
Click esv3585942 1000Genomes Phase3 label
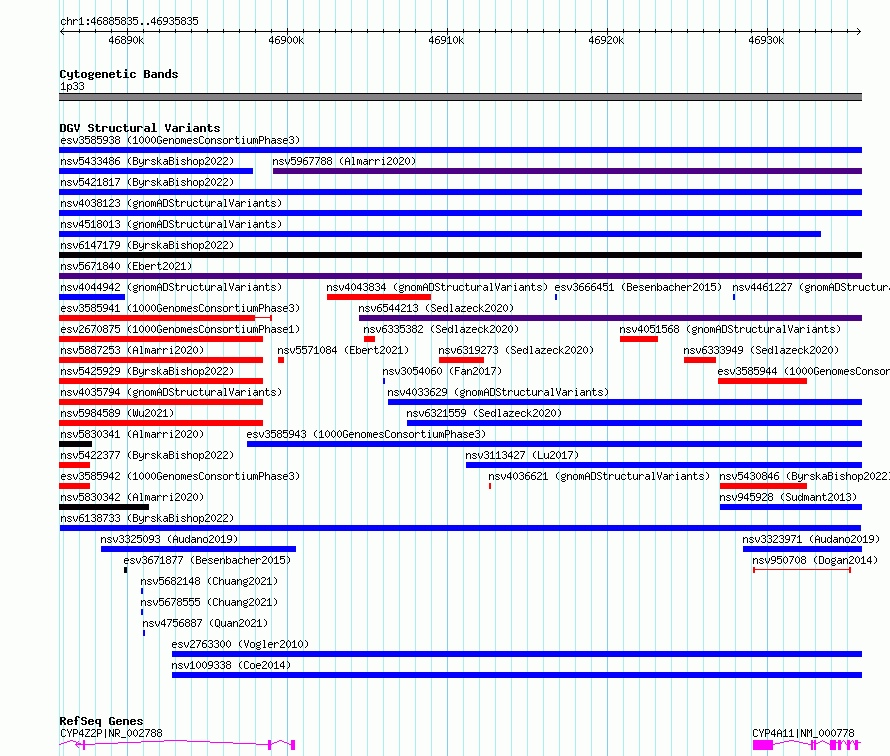pos(180,476)
